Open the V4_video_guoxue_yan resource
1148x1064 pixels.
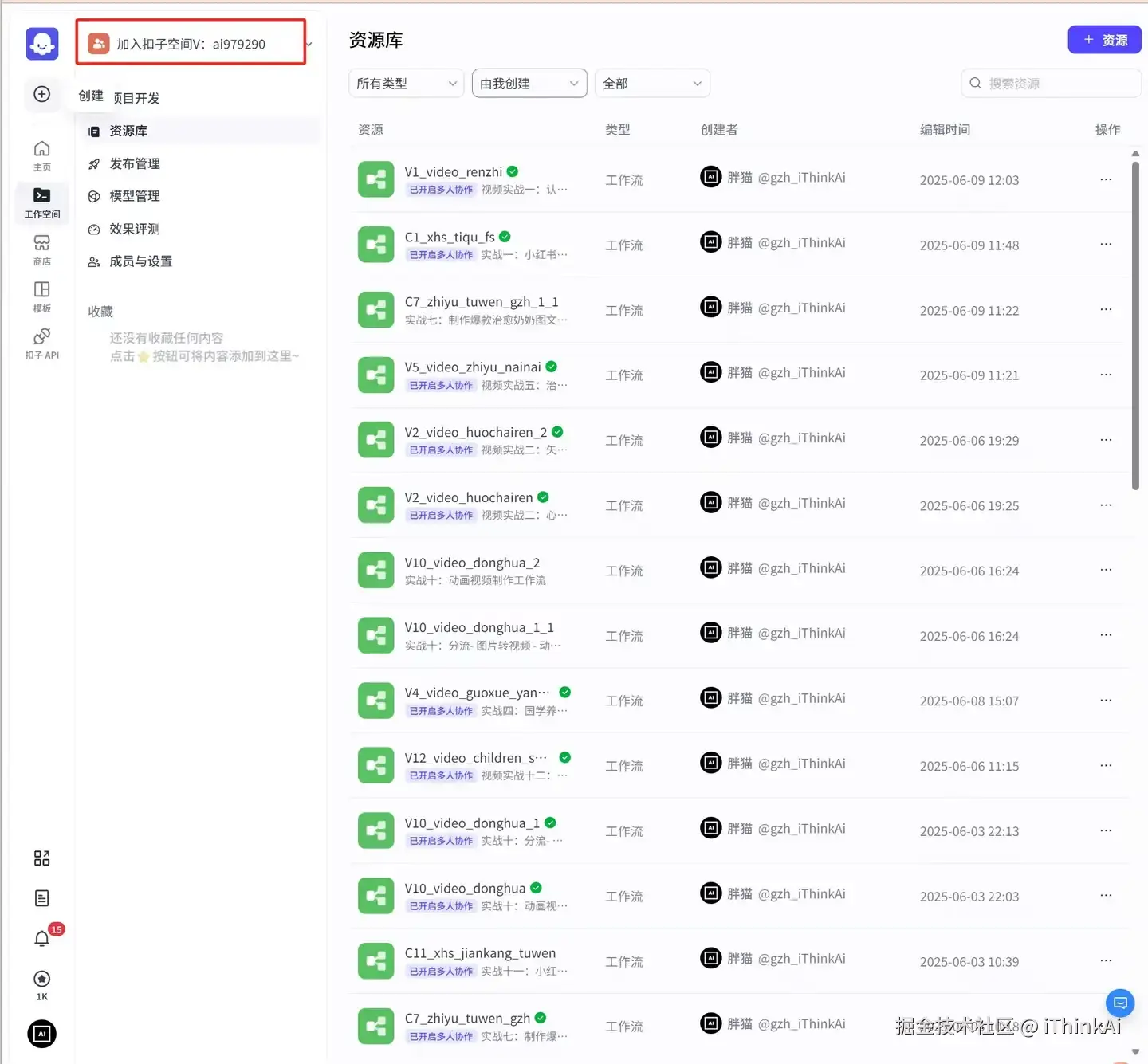[477, 693]
